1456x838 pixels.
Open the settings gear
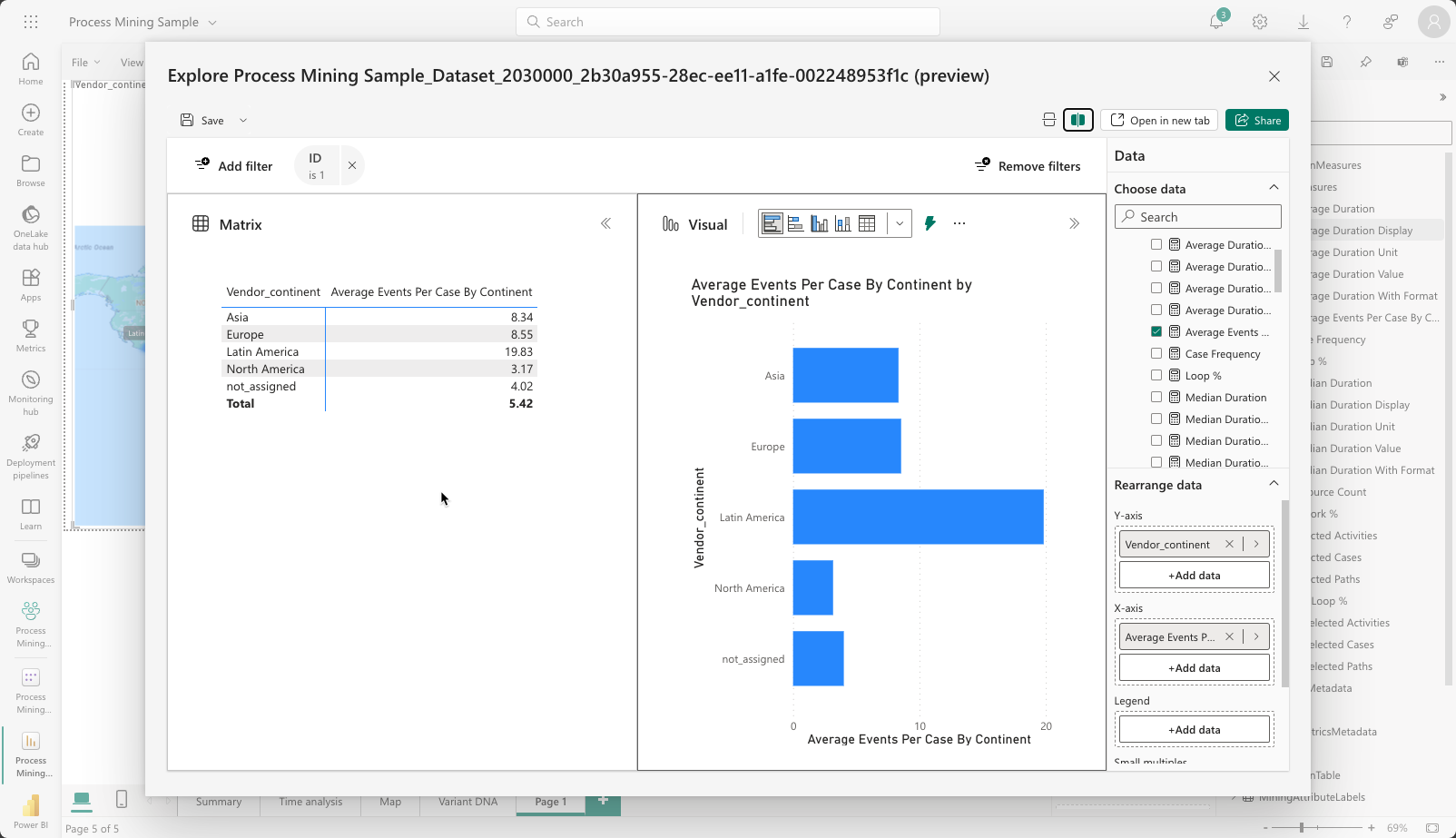click(x=1260, y=22)
